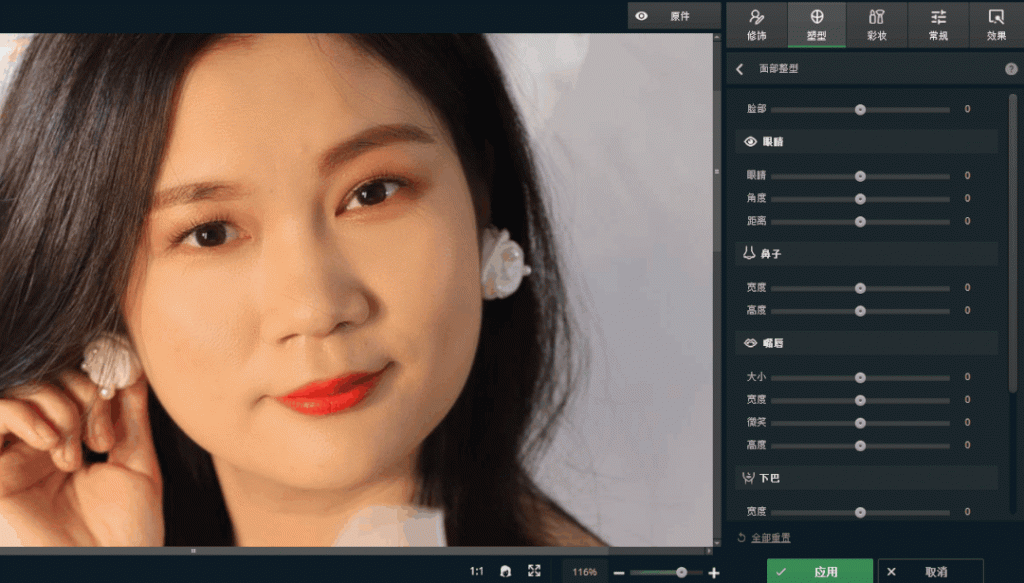This screenshot has width=1024, height=583.
Task: Zoom in with the plus icon
Action: pyautogui.click(x=713, y=573)
